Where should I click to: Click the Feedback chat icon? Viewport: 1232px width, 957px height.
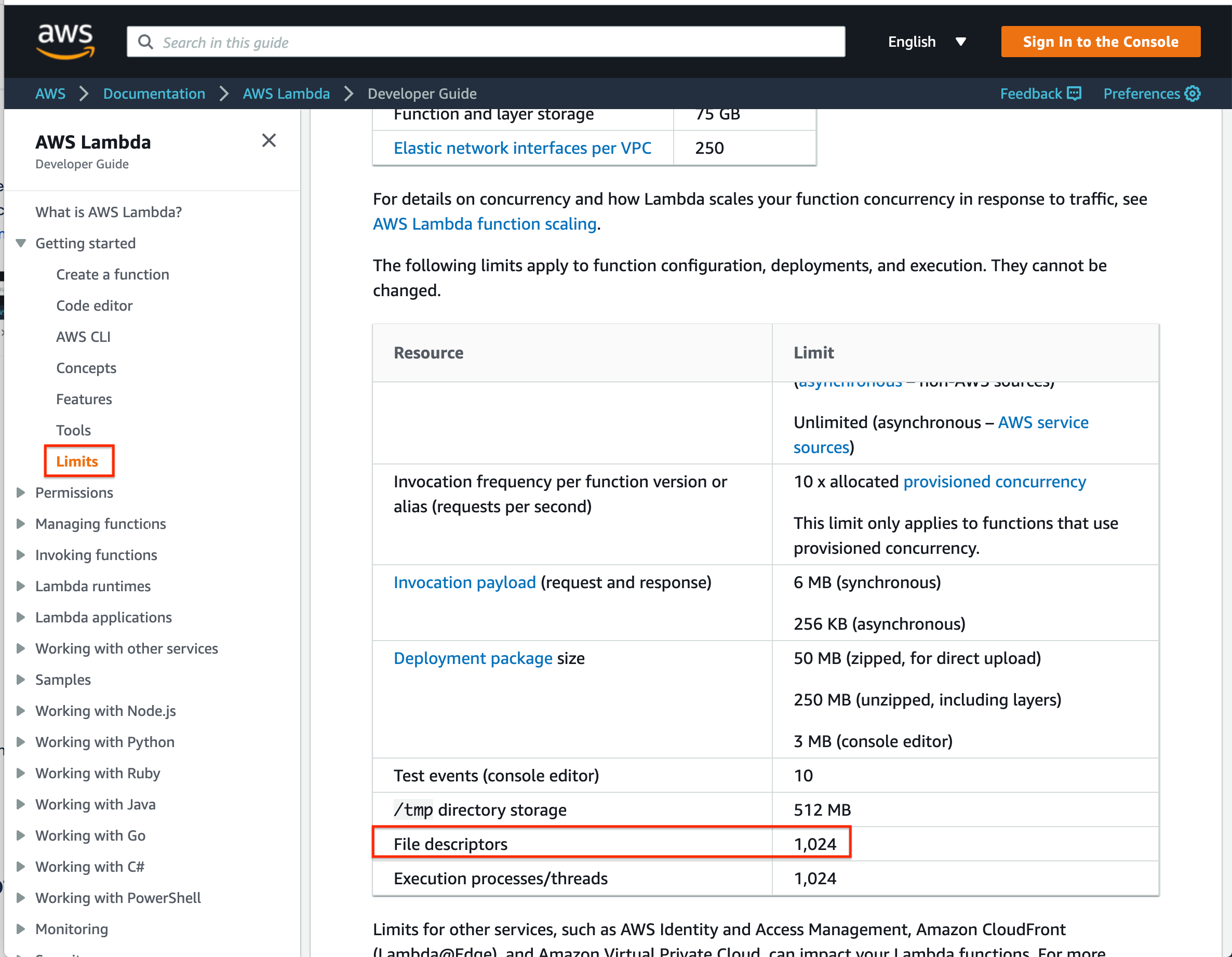[1075, 94]
